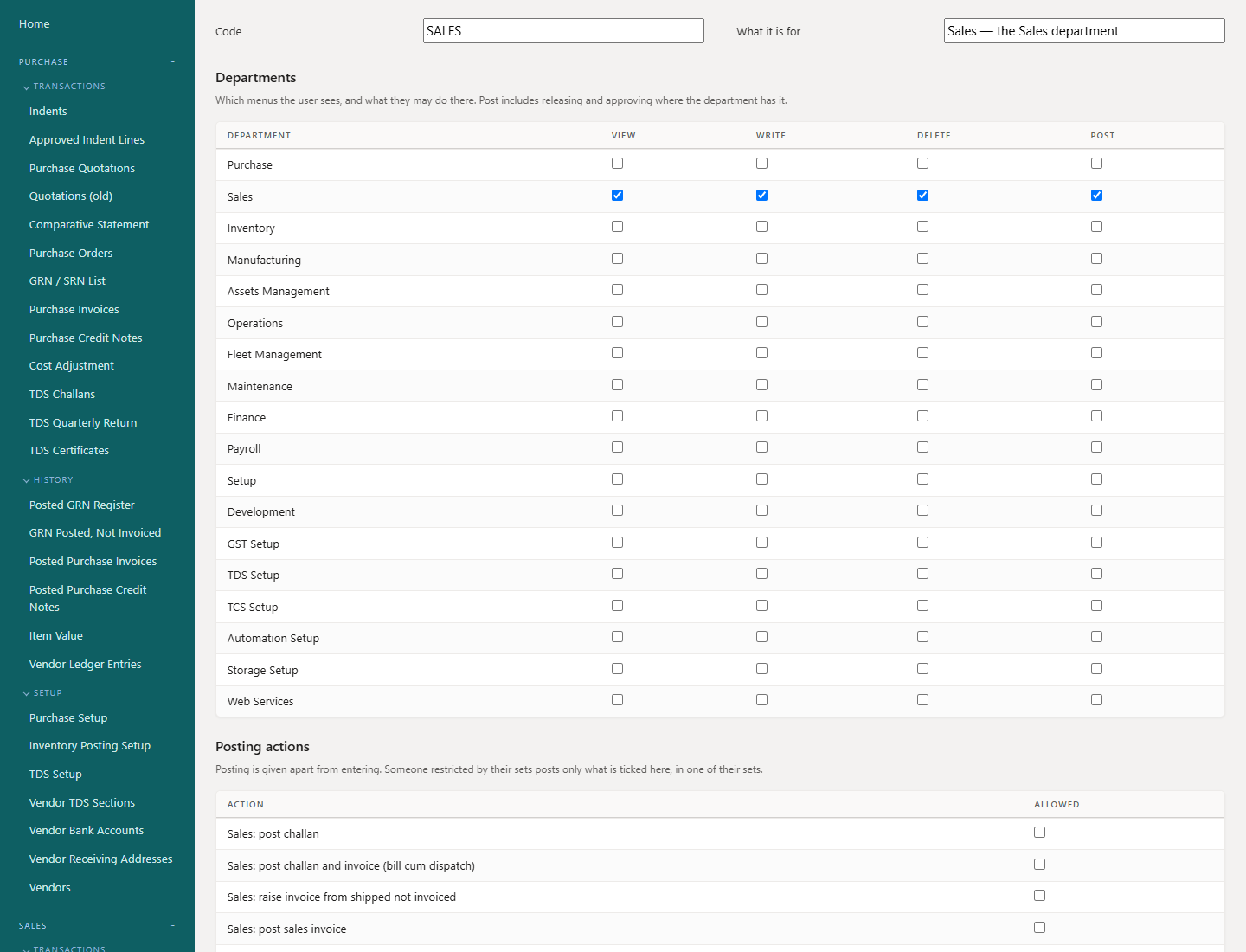Viewport: 1246px width, 952px height.
Task: Click the 'What it is for' field
Action: [1084, 31]
